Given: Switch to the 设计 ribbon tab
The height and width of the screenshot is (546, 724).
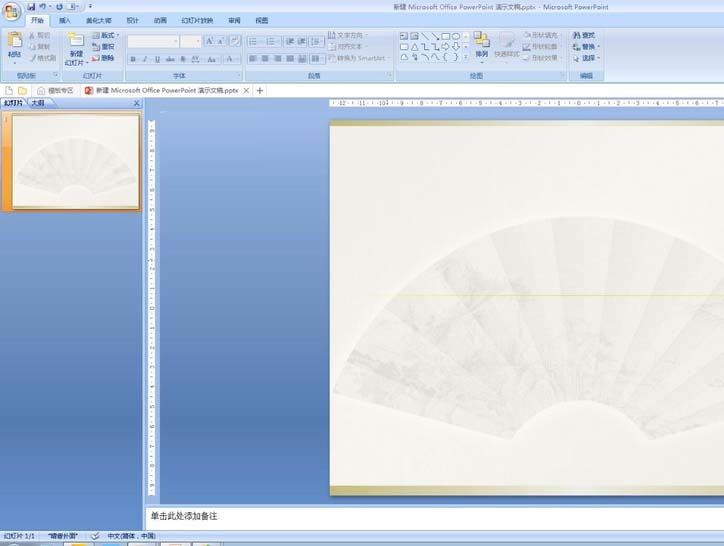Looking at the screenshot, I should point(133,20).
